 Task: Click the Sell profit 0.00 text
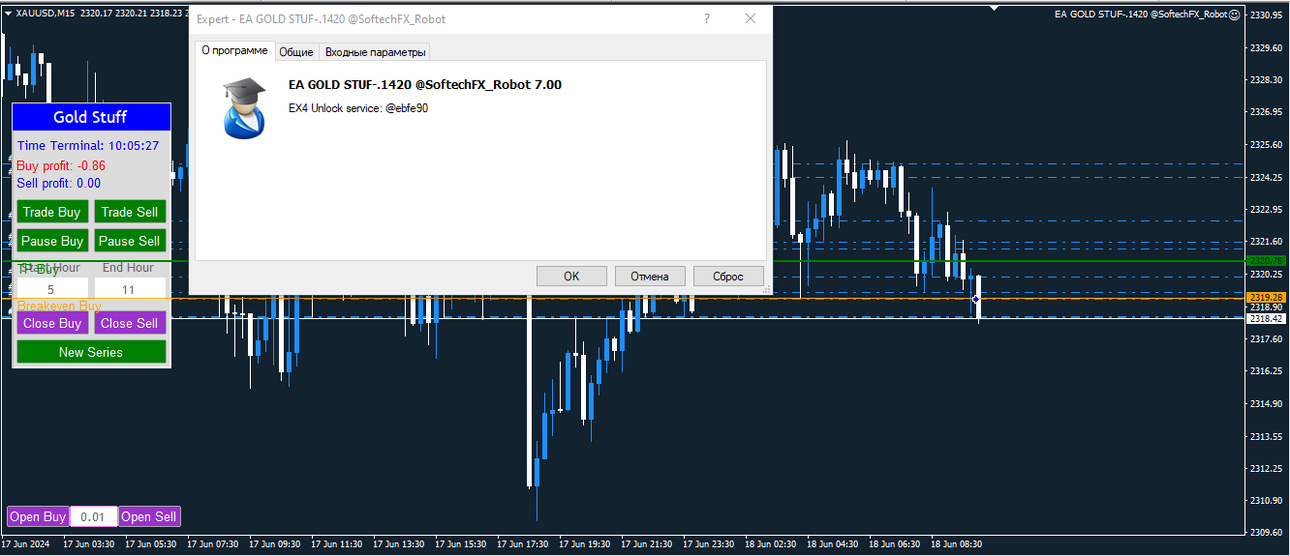point(59,183)
